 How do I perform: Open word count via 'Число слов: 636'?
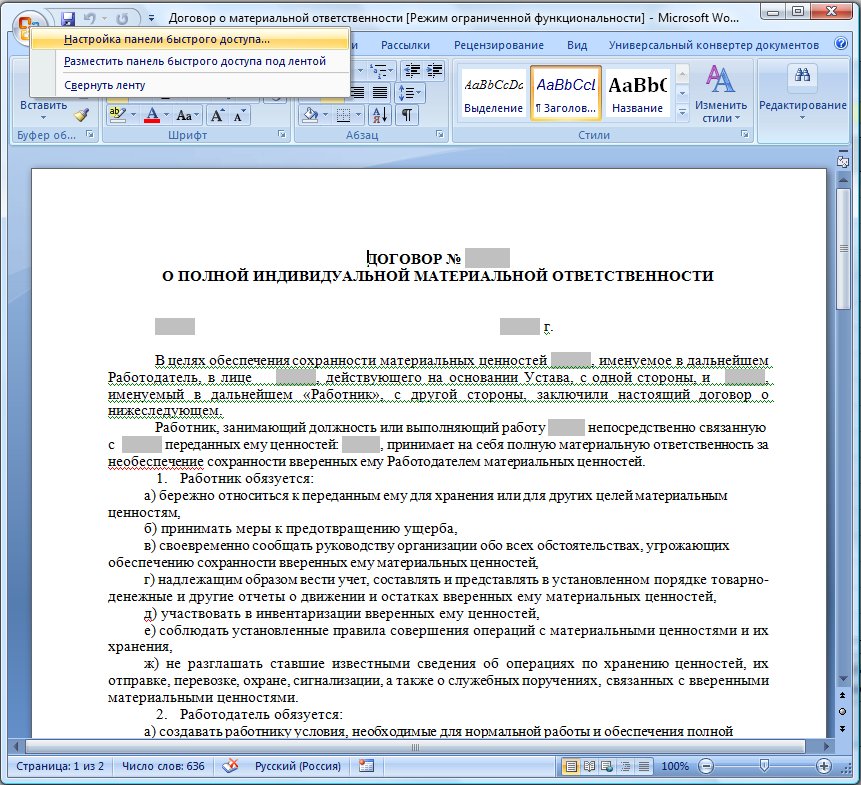[x=163, y=766]
